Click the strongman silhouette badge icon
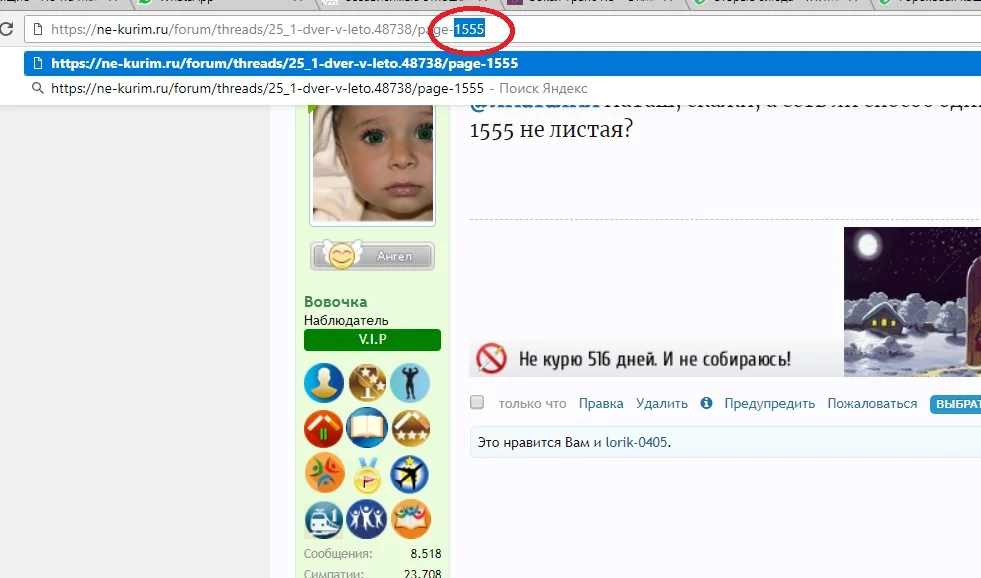The height and width of the screenshot is (578, 981). click(x=410, y=383)
